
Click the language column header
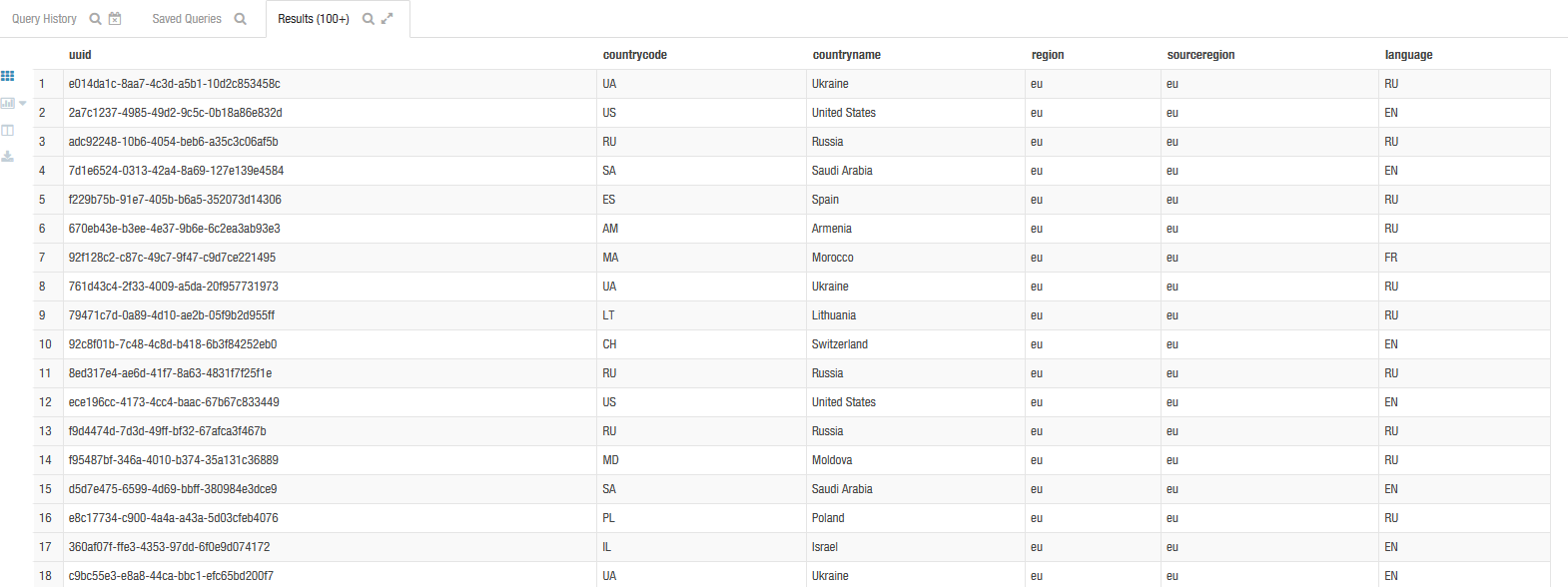coord(1408,55)
